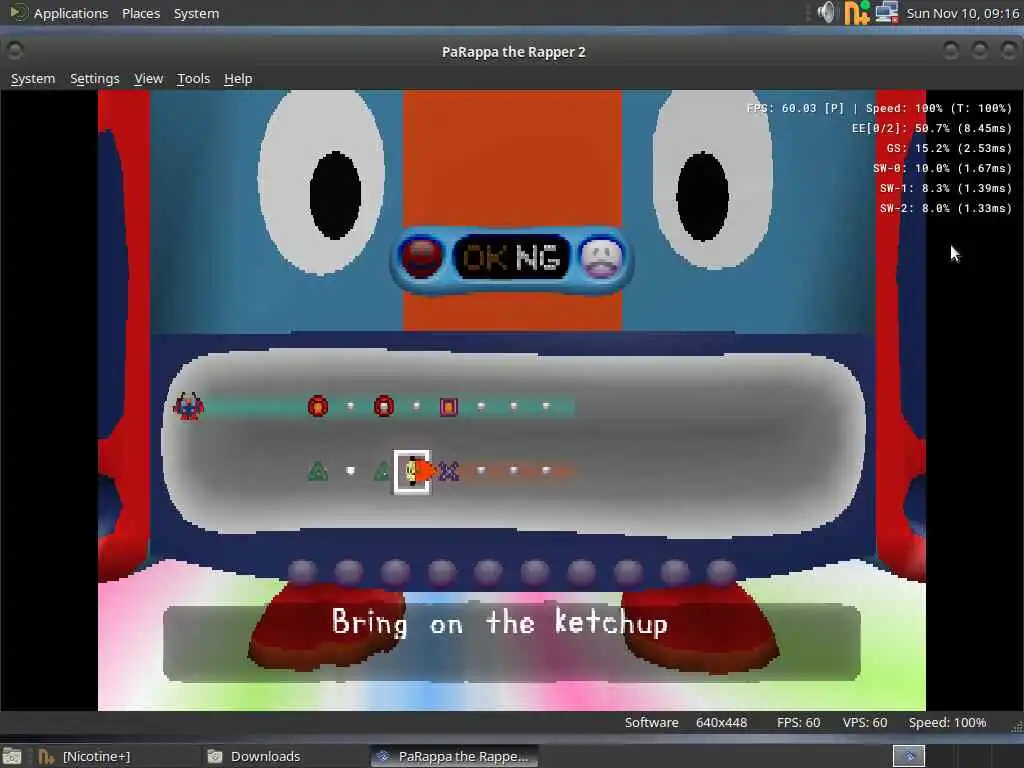Open the System menu in the emulator window
The image size is (1024, 768).
[33, 78]
